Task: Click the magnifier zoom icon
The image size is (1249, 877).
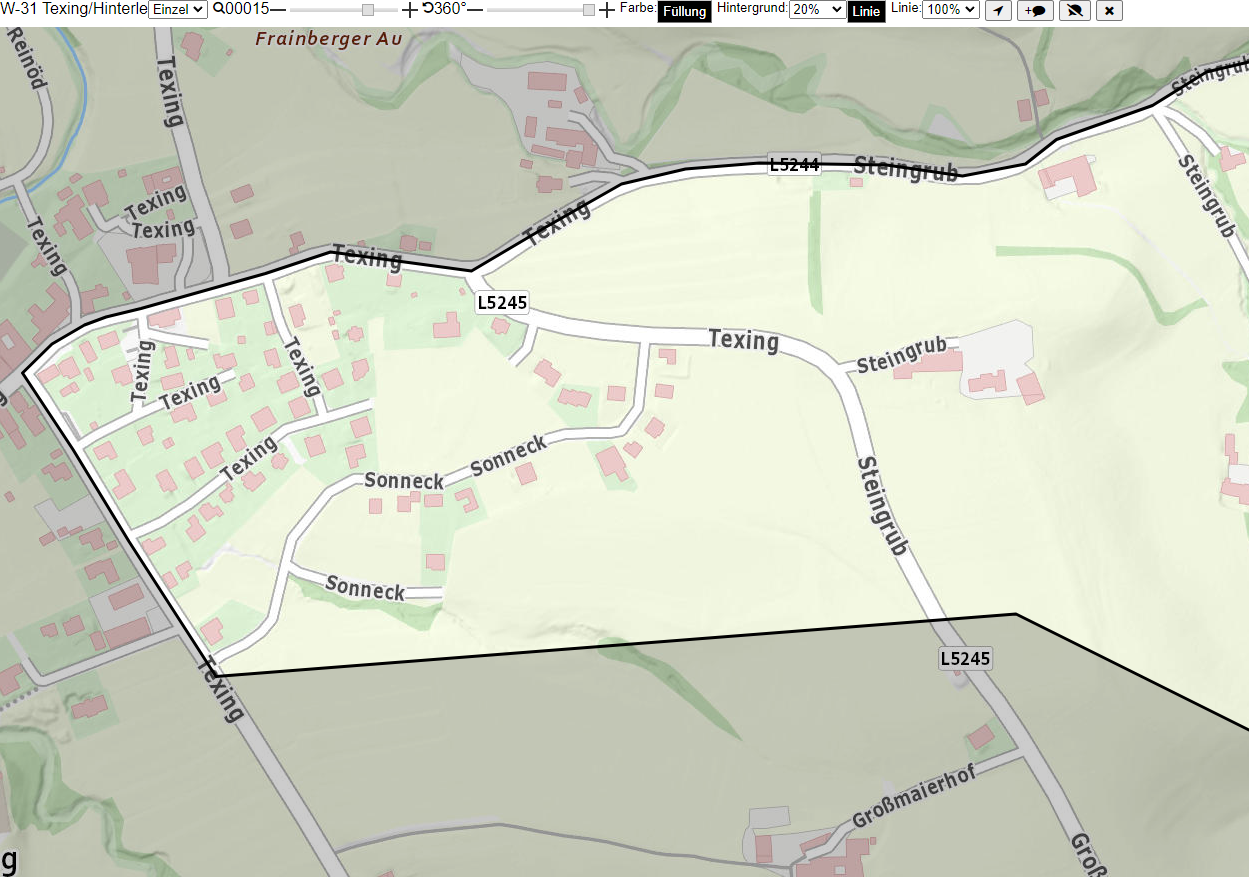Action: [218, 9]
